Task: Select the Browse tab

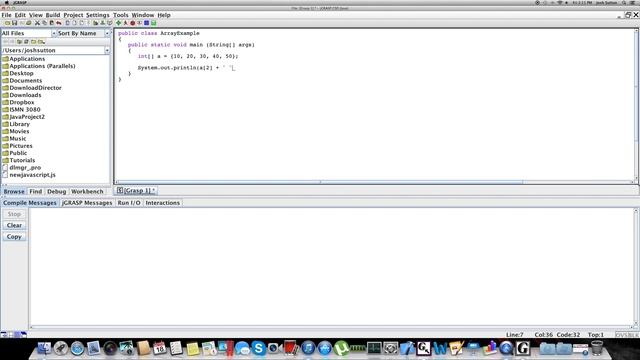Action: [x=14, y=191]
